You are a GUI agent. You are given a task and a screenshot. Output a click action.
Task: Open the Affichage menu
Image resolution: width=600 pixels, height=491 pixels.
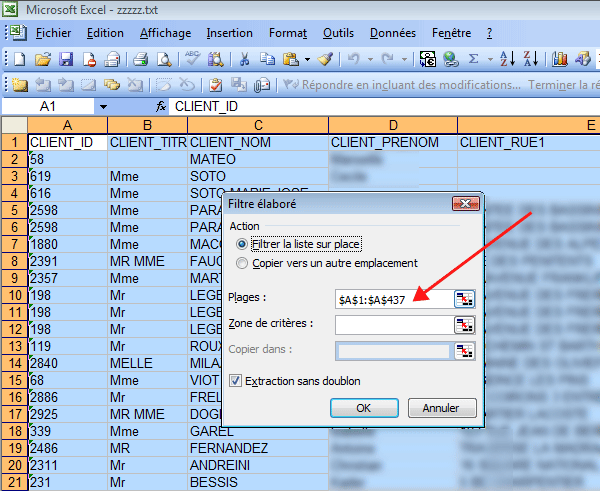point(165,33)
